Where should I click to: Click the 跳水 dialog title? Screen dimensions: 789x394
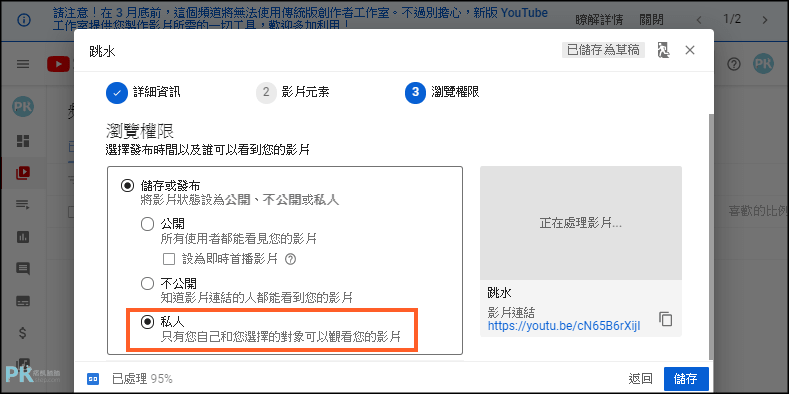102,50
